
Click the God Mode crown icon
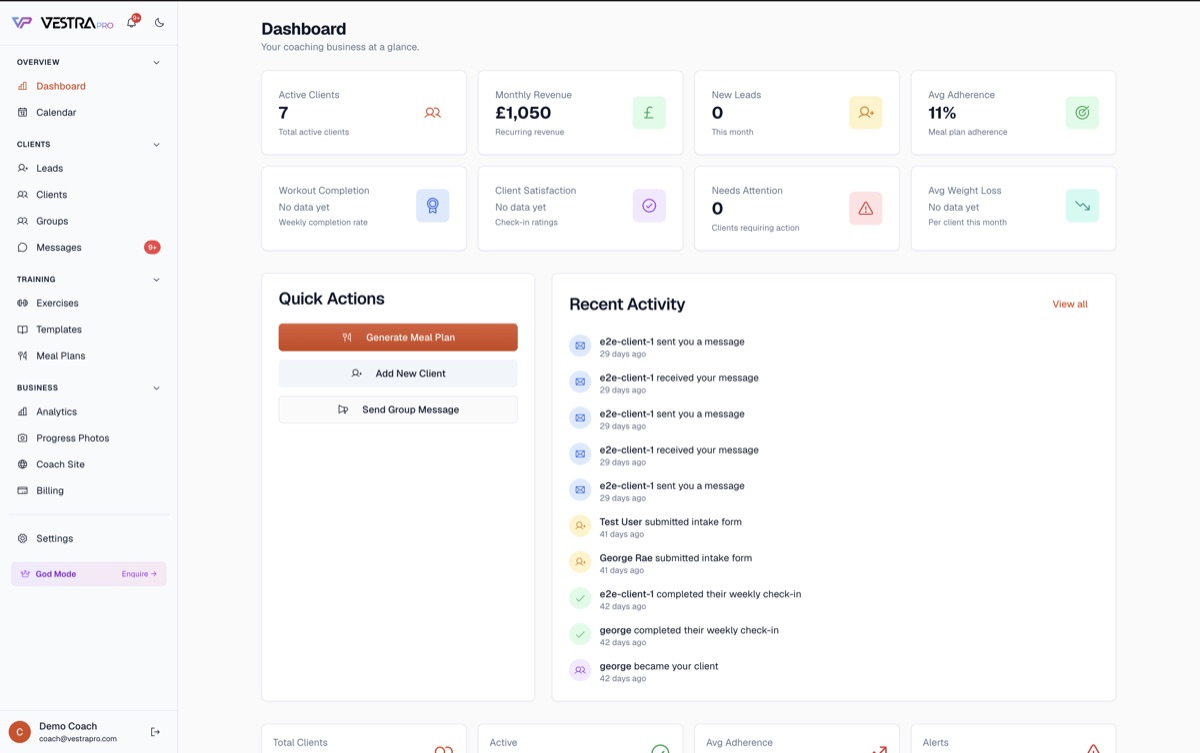25,574
